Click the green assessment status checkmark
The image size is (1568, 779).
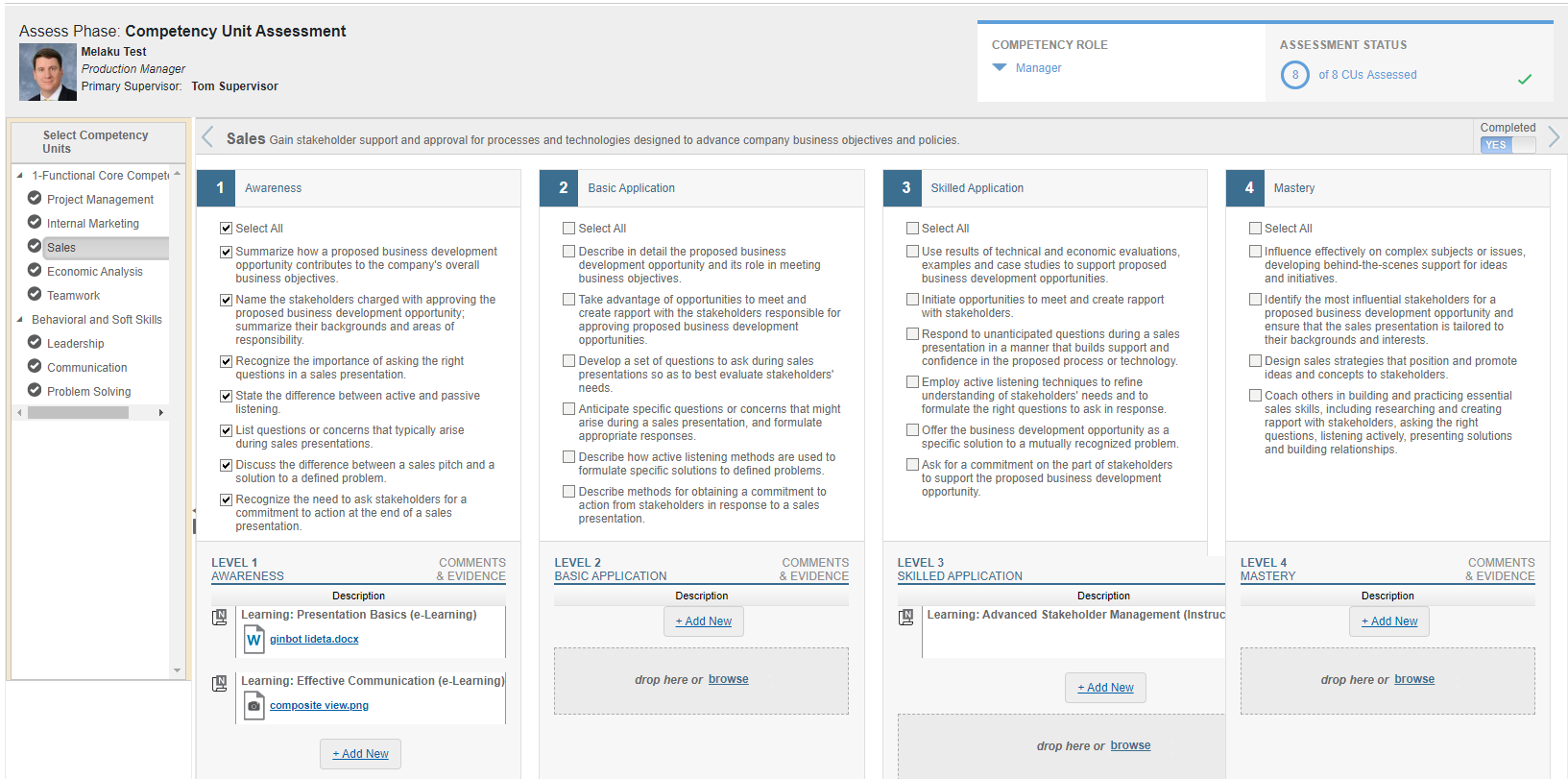point(1525,79)
